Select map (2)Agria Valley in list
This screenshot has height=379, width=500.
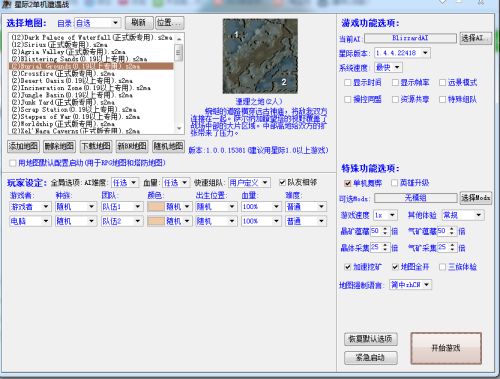click(x=91, y=52)
